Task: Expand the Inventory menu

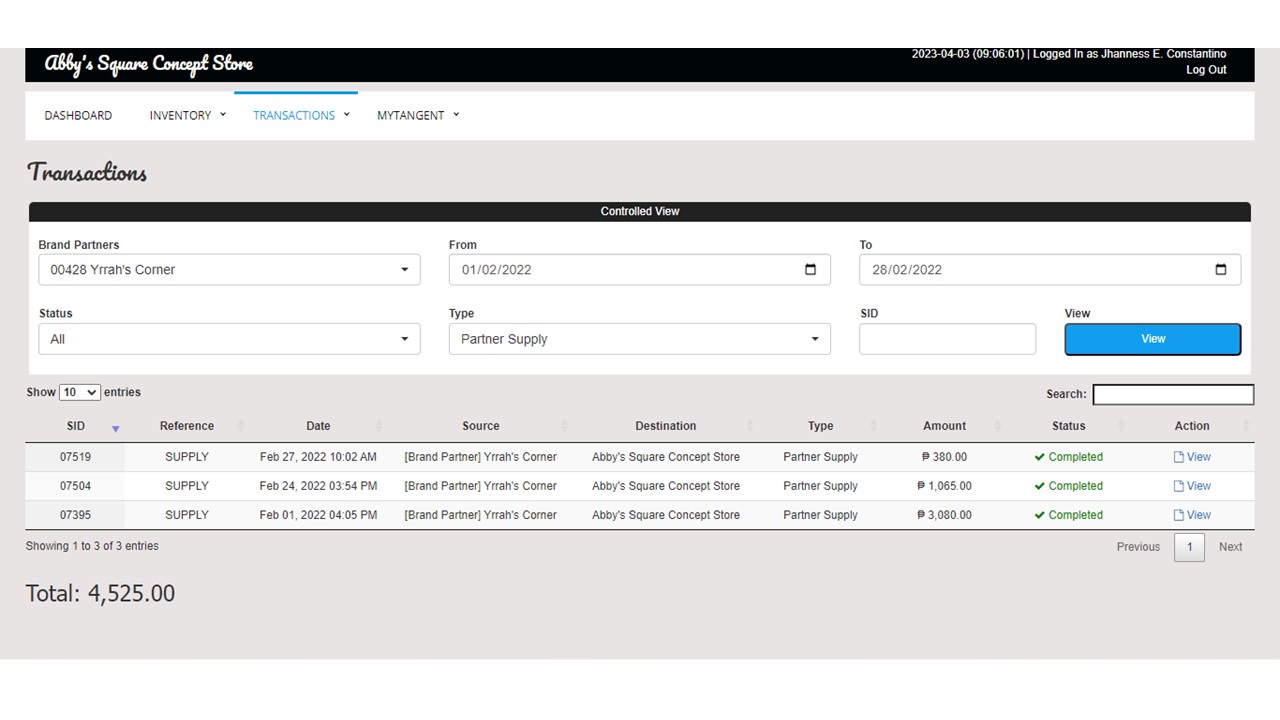Action: [223, 115]
